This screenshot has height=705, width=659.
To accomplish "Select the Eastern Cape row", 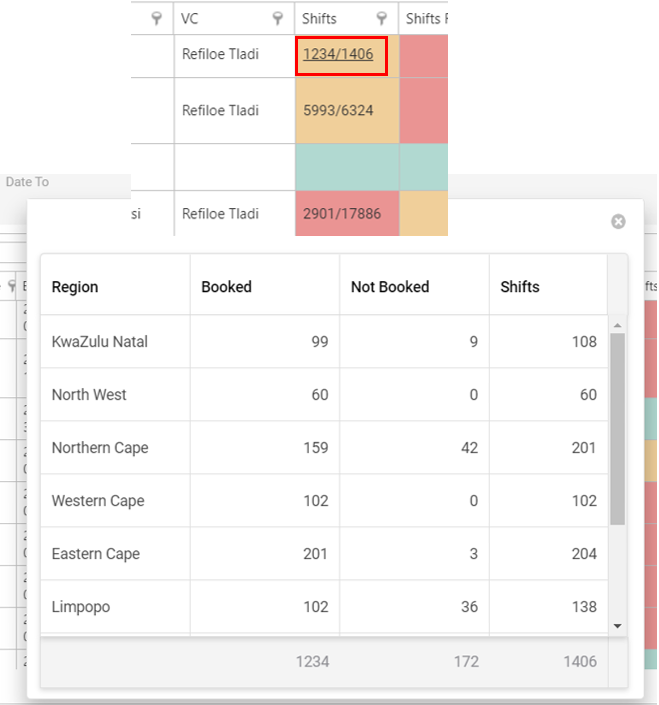I will click(x=324, y=554).
